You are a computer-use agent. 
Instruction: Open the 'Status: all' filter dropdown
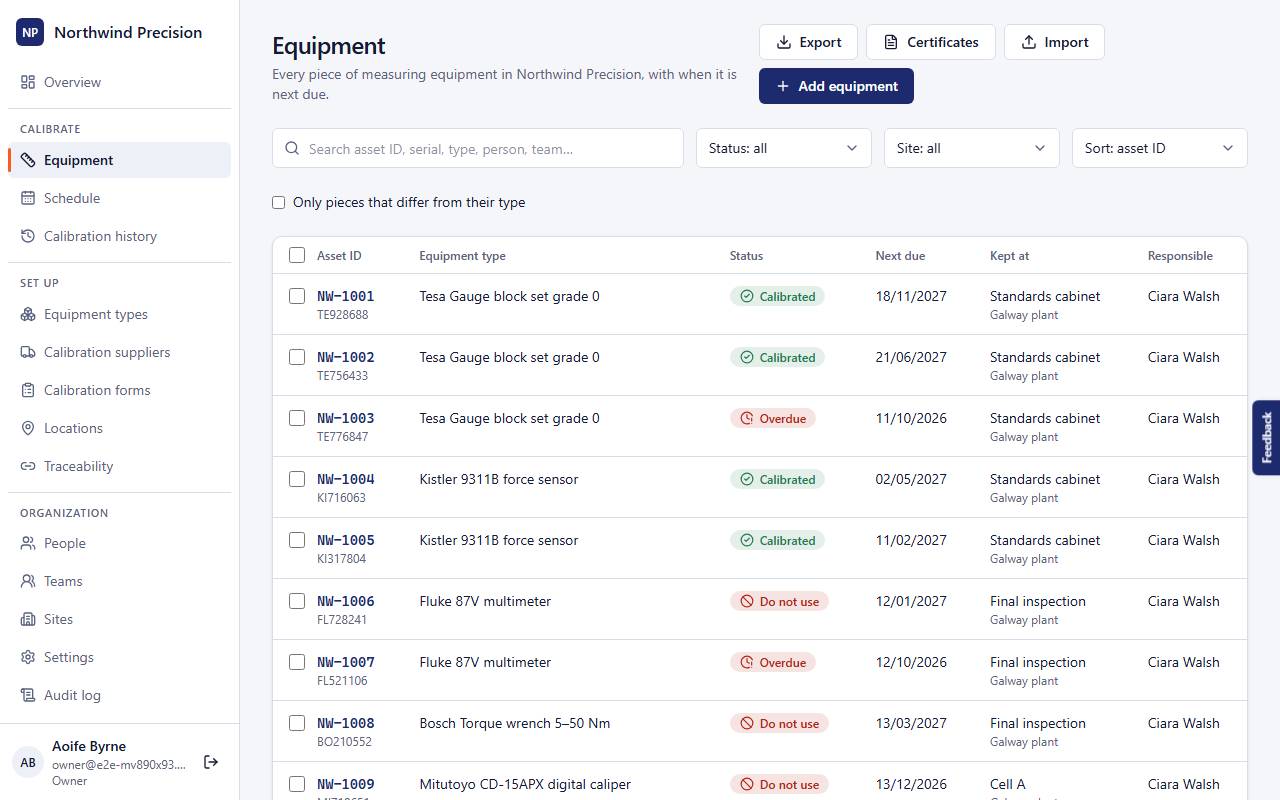tap(784, 148)
